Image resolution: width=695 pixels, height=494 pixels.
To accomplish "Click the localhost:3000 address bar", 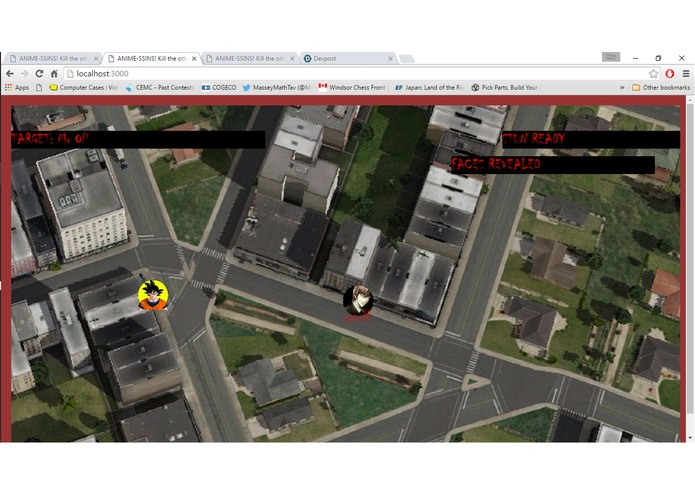I will point(355,74).
